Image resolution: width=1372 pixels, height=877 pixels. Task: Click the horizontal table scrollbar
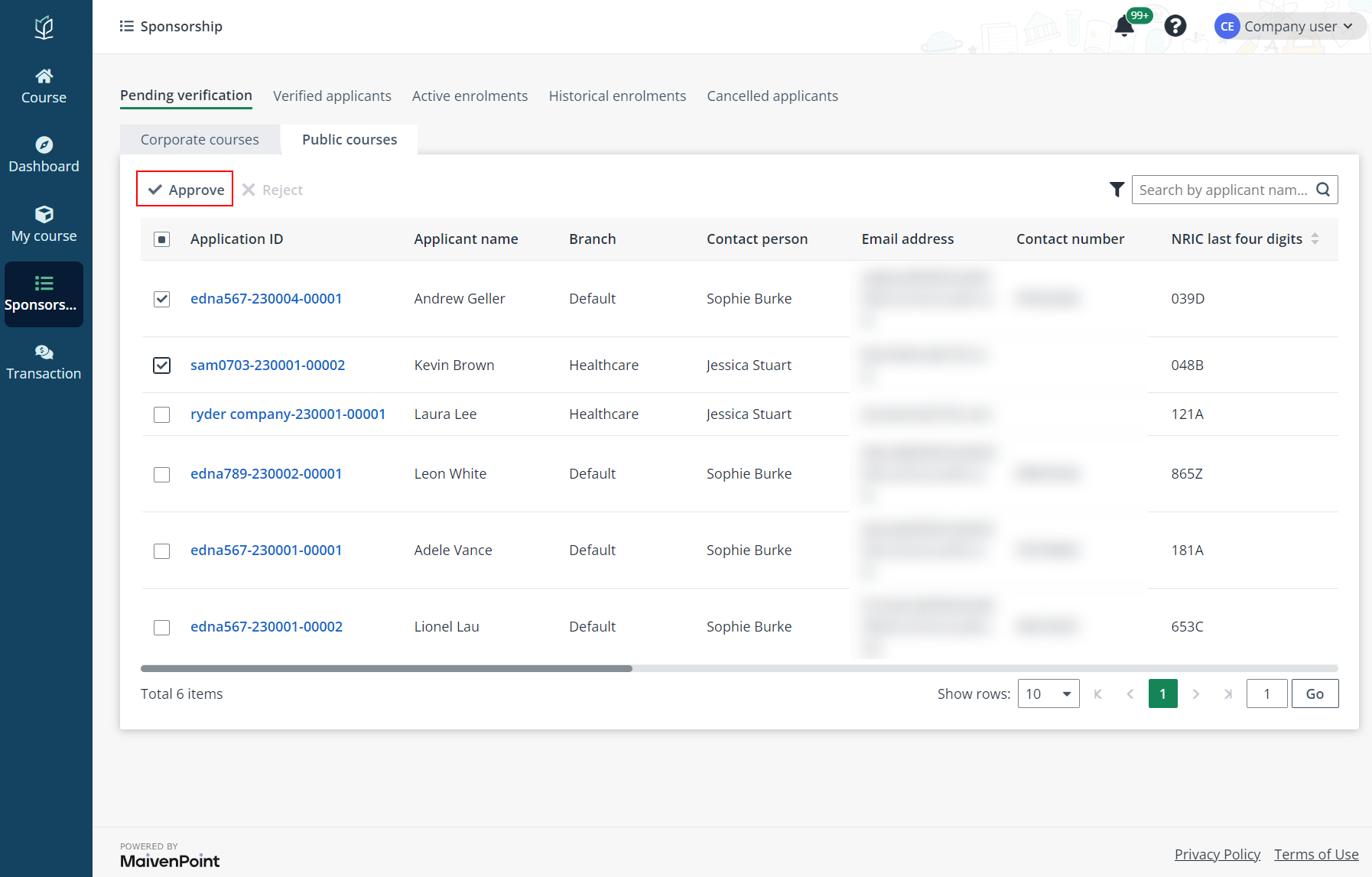[386, 668]
